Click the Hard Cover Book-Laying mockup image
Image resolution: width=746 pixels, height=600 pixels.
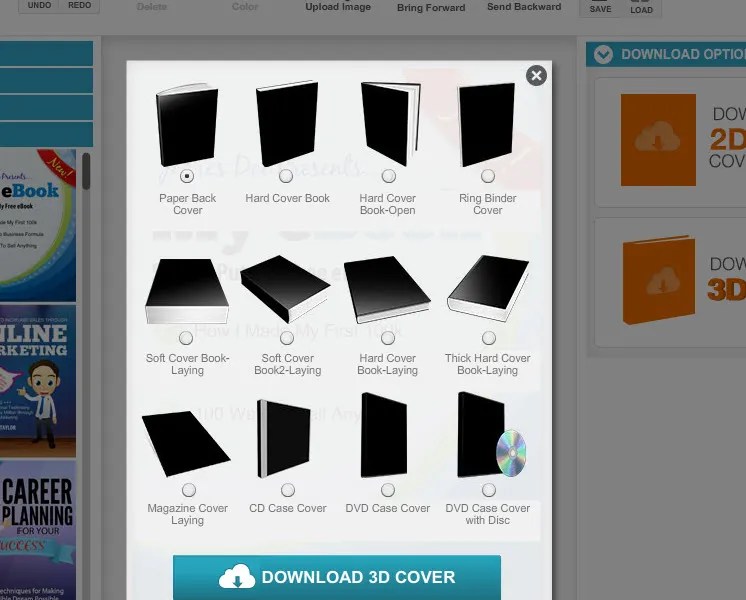(x=387, y=289)
